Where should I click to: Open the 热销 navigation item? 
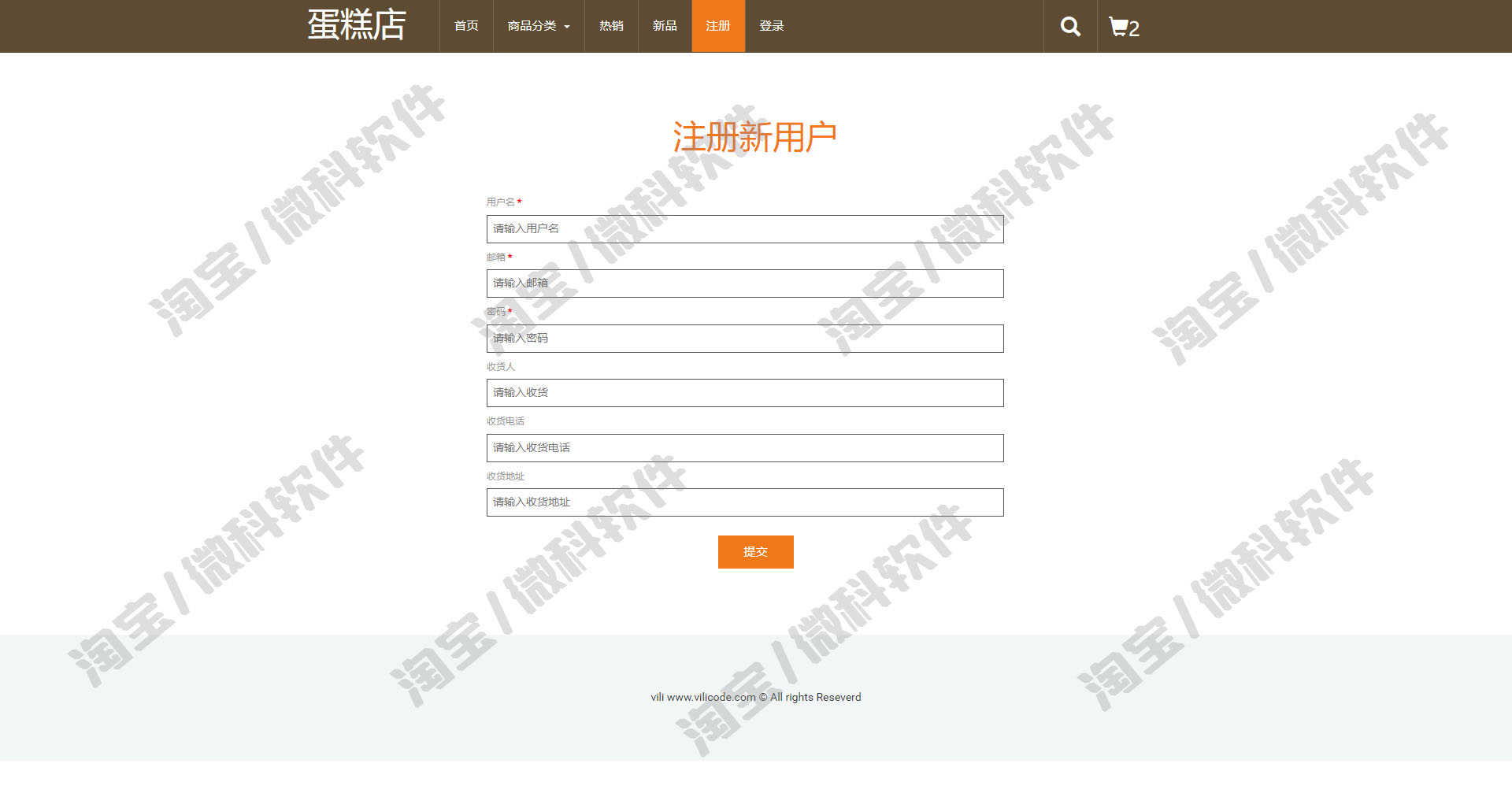coord(611,26)
